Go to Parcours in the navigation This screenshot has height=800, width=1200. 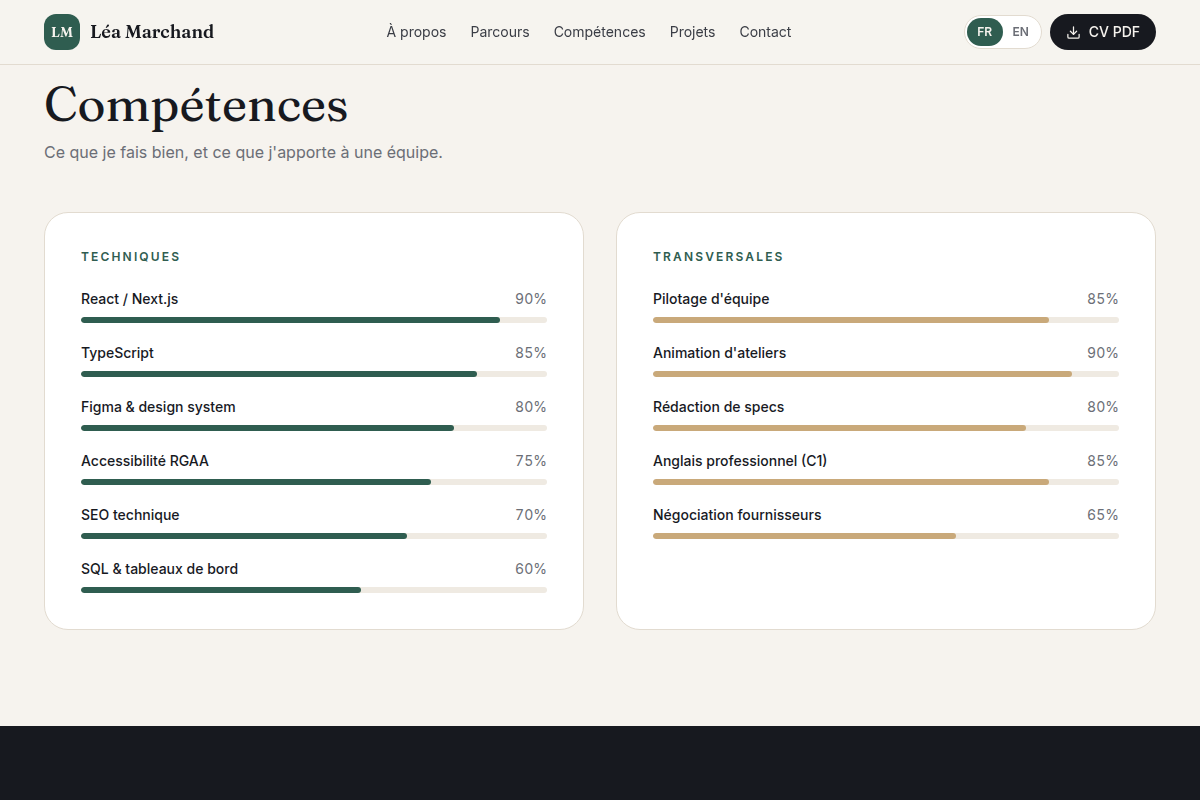coord(500,32)
